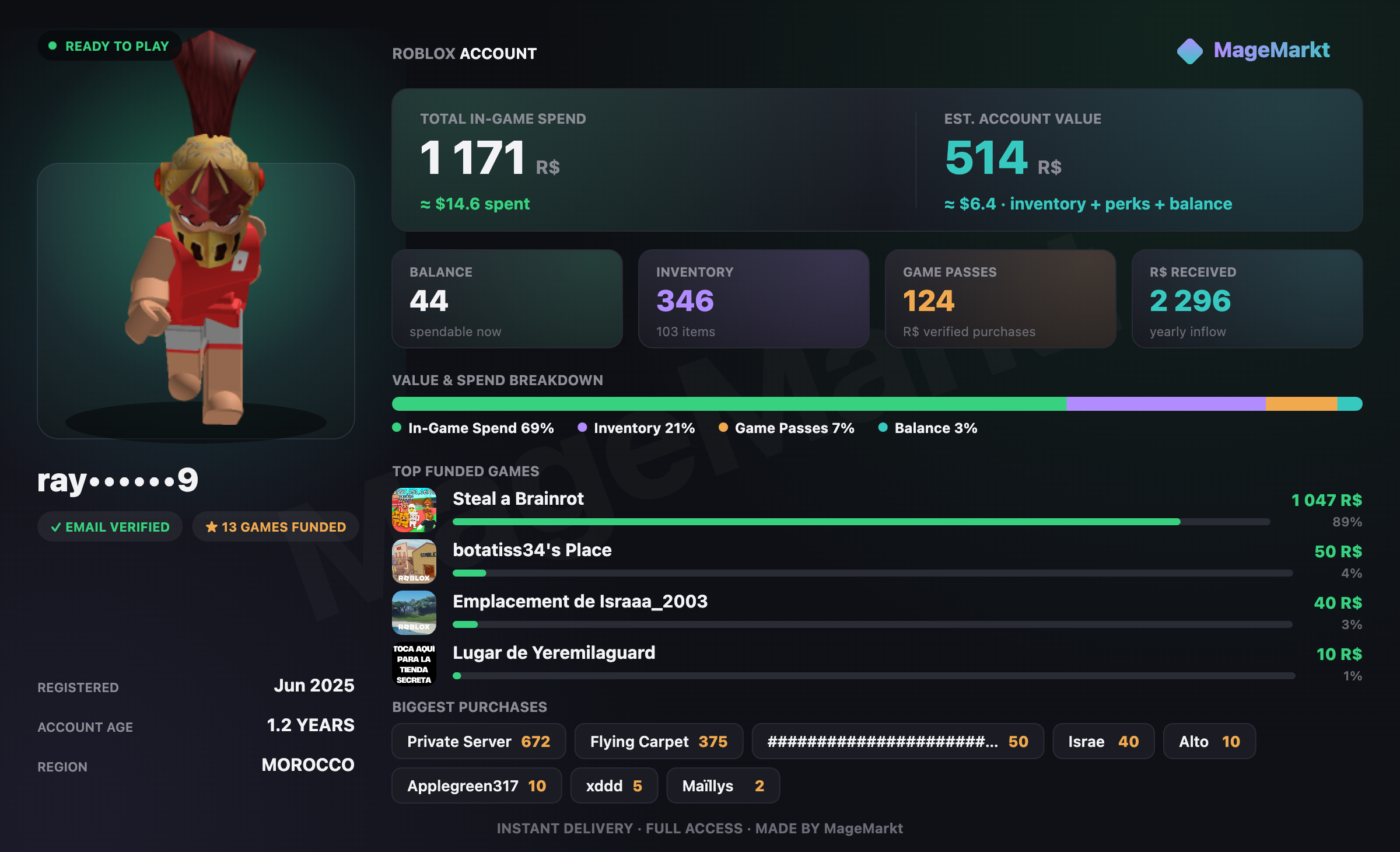1400x852 pixels.
Task: Click the star icon in Games Funded badge
Action: [x=211, y=527]
